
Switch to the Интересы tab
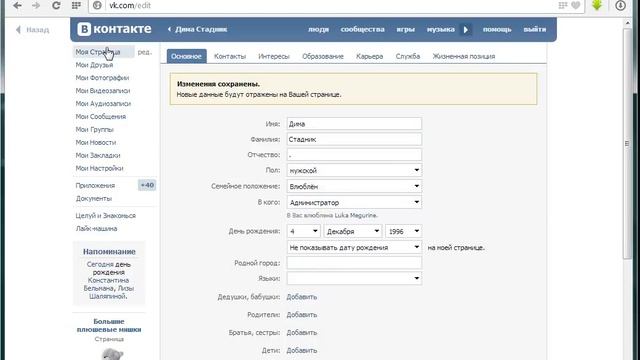274,56
